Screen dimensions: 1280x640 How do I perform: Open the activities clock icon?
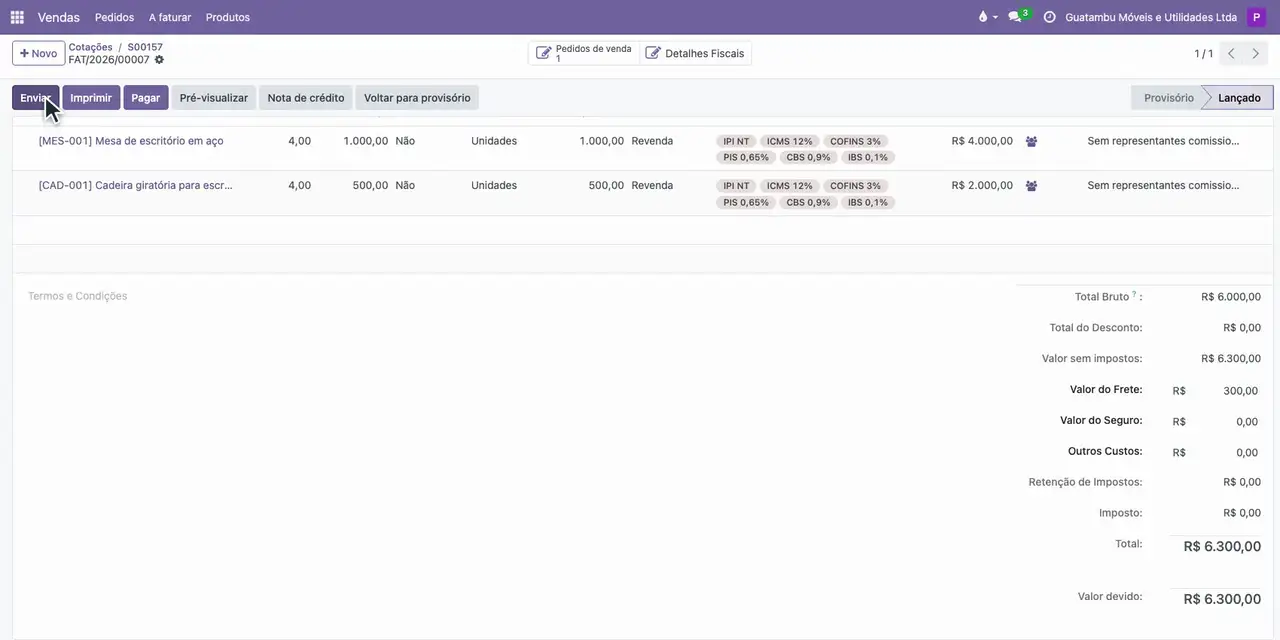coord(1049,17)
